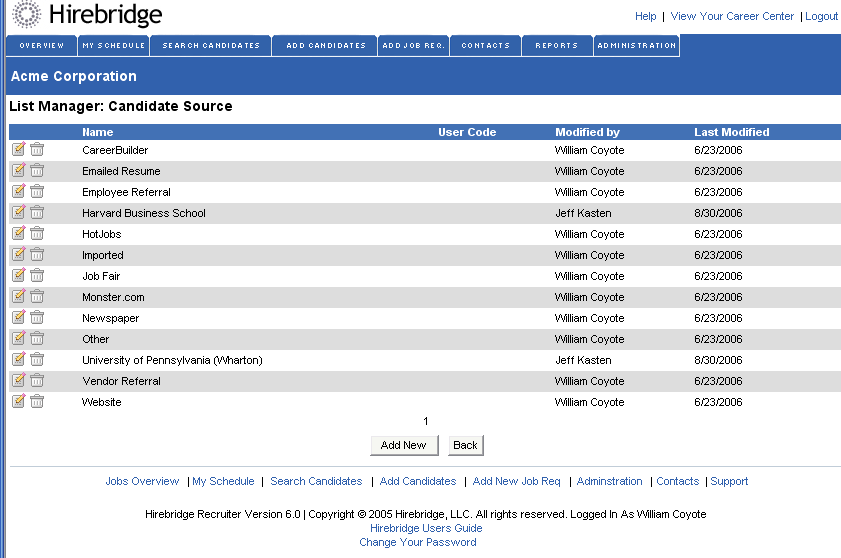Click the My Schedule footer link
This screenshot has height=558, width=841.
click(x=223, y=481)
